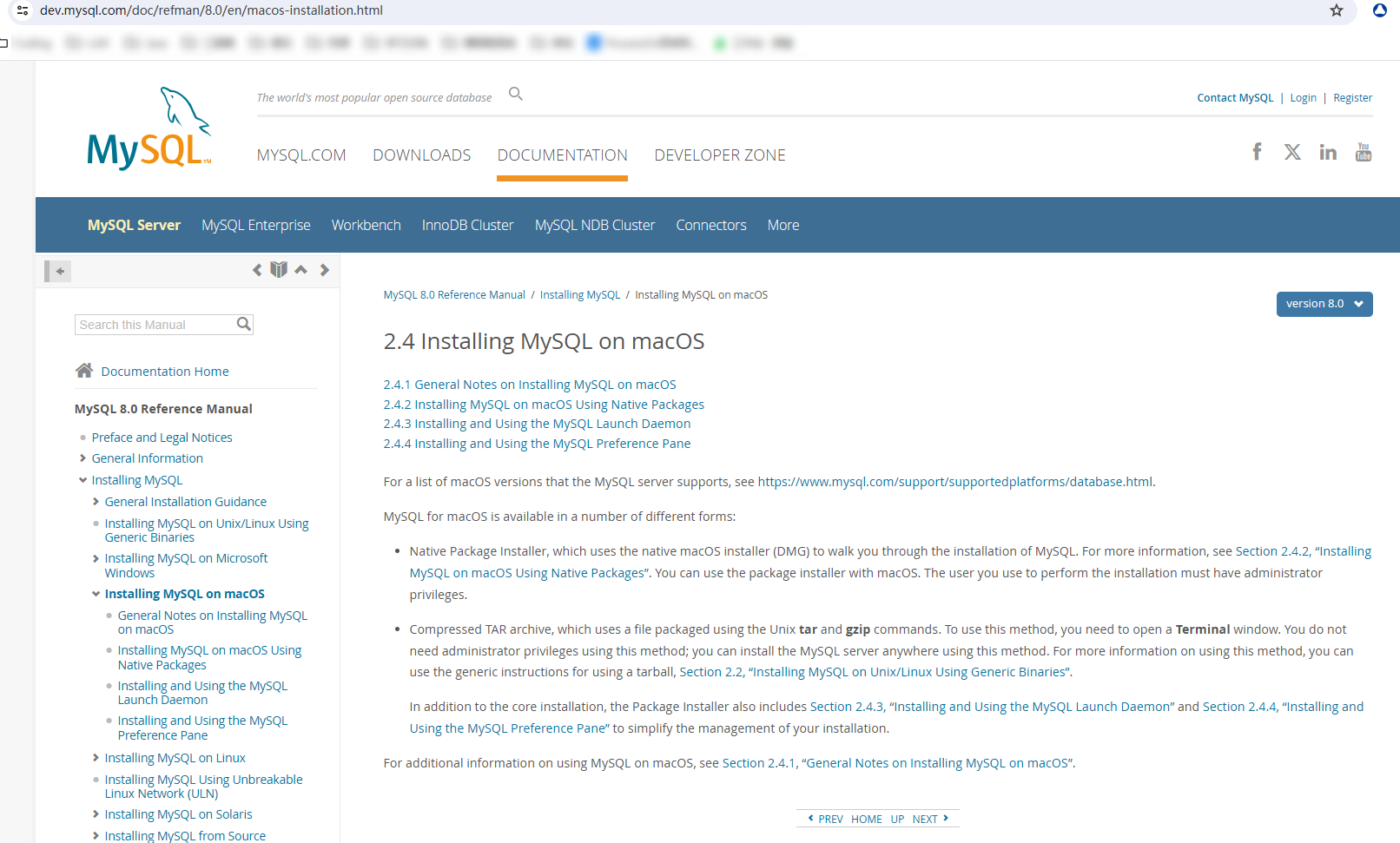Open browser profile icon
The width and height of the screenshot is (1400, 843).
(1379, 10)
